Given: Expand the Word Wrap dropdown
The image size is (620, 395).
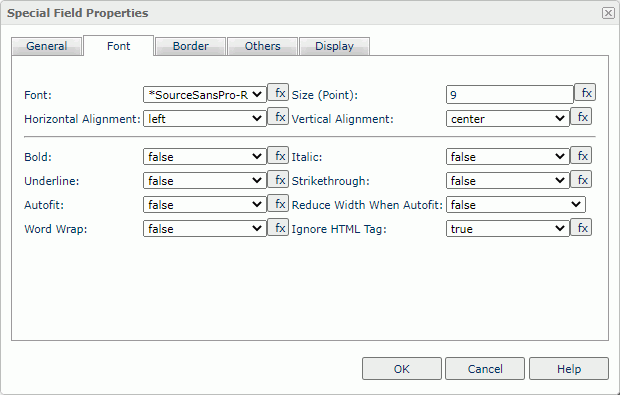Looking at the screenshot, I should click(204, 229).
